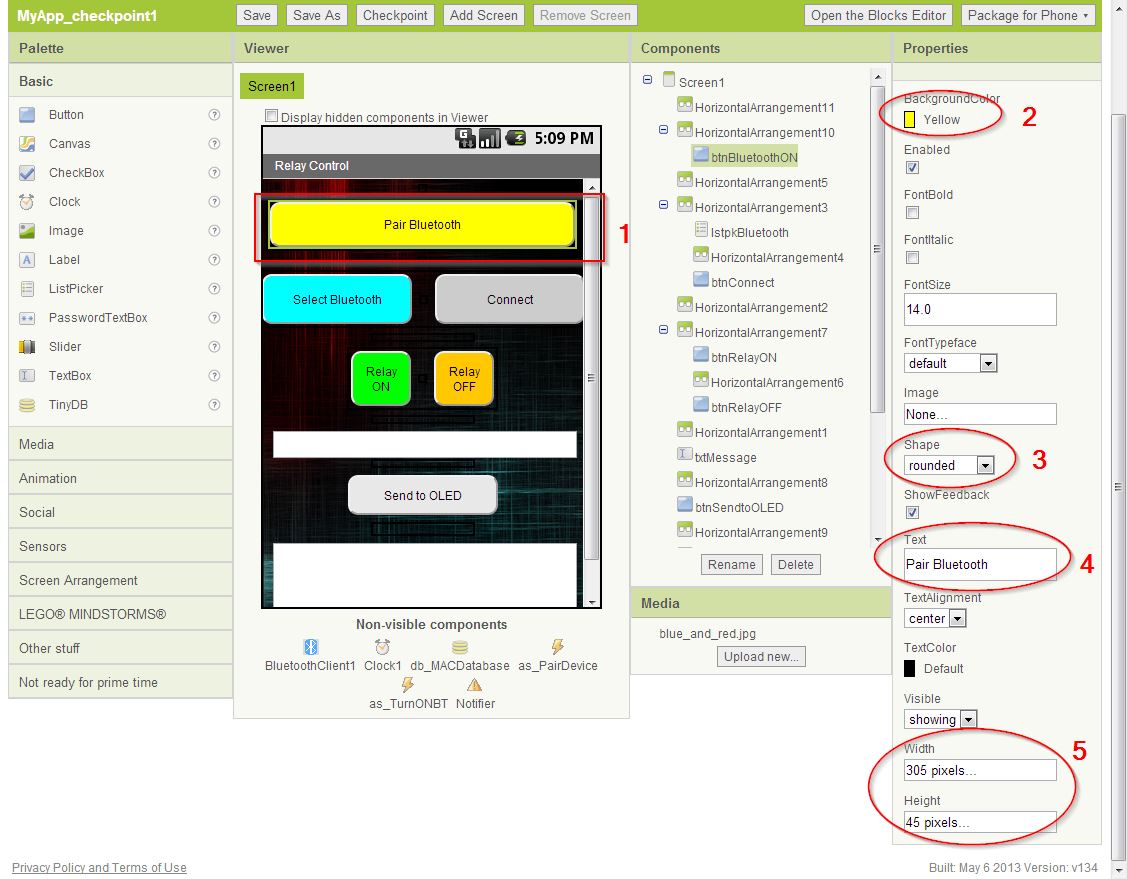This screenshot has height=879, width=1127.
Task: Open the Screen Arrangement palette section
Action: (78, 580)
